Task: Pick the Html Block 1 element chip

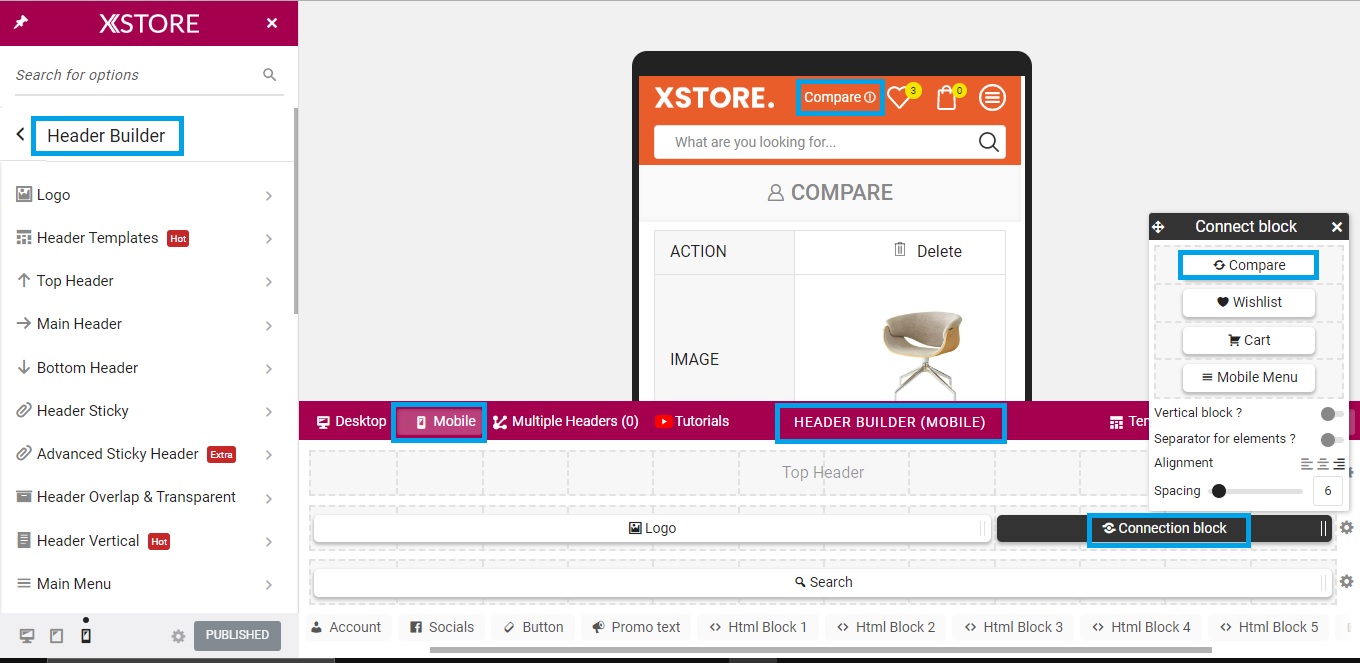Action: tap(758, 627)
